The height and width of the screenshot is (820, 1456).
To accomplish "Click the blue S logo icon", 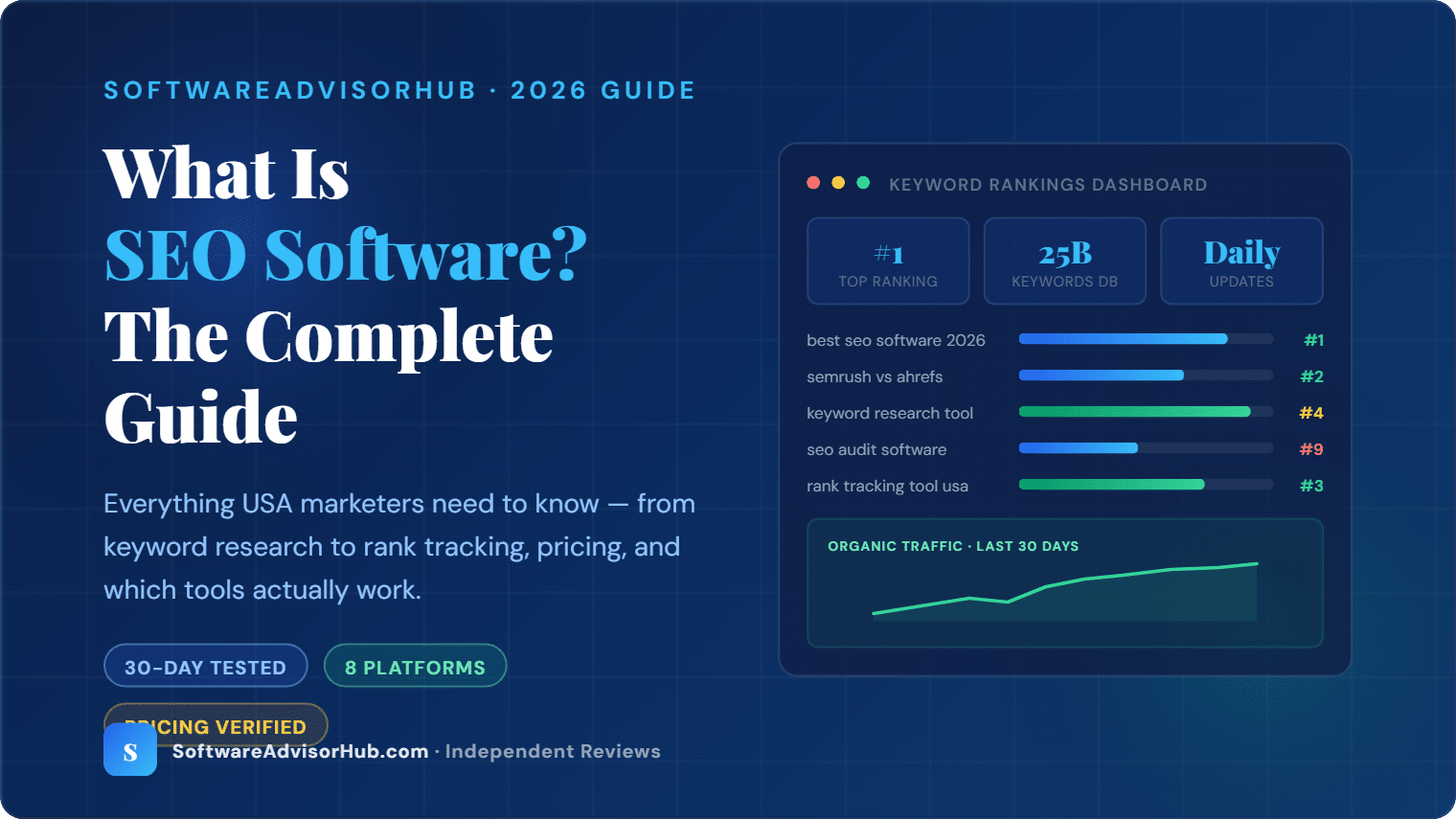I will point(130,749).
